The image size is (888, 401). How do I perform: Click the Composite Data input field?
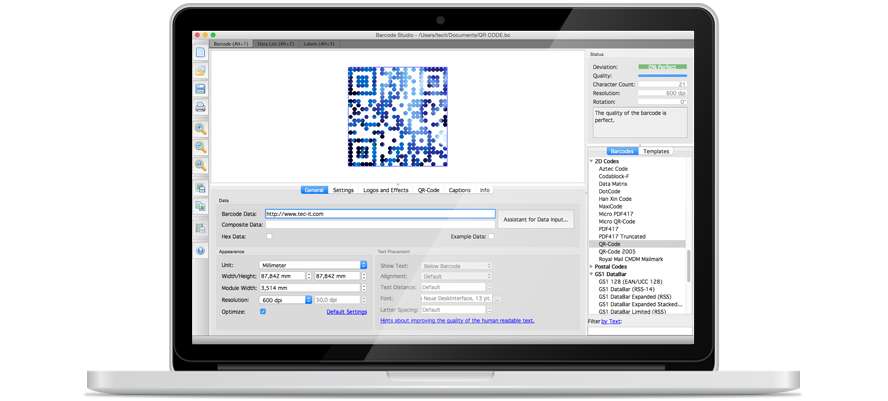coord(380,225)
